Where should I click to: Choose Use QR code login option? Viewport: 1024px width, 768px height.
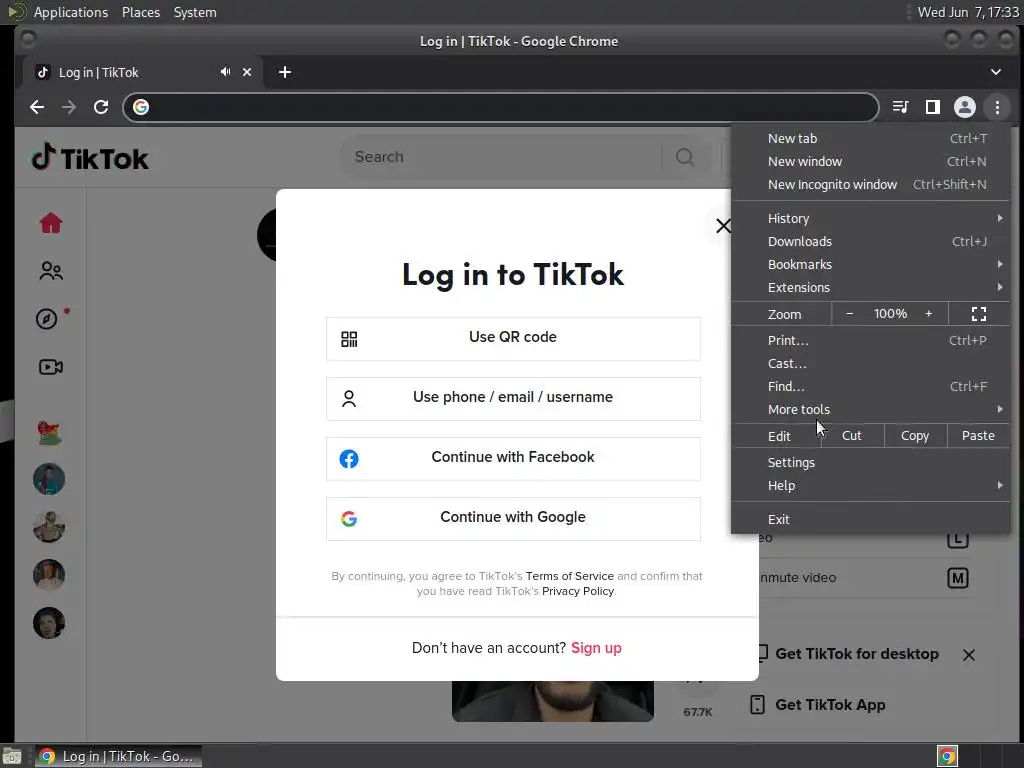[513, 339]
